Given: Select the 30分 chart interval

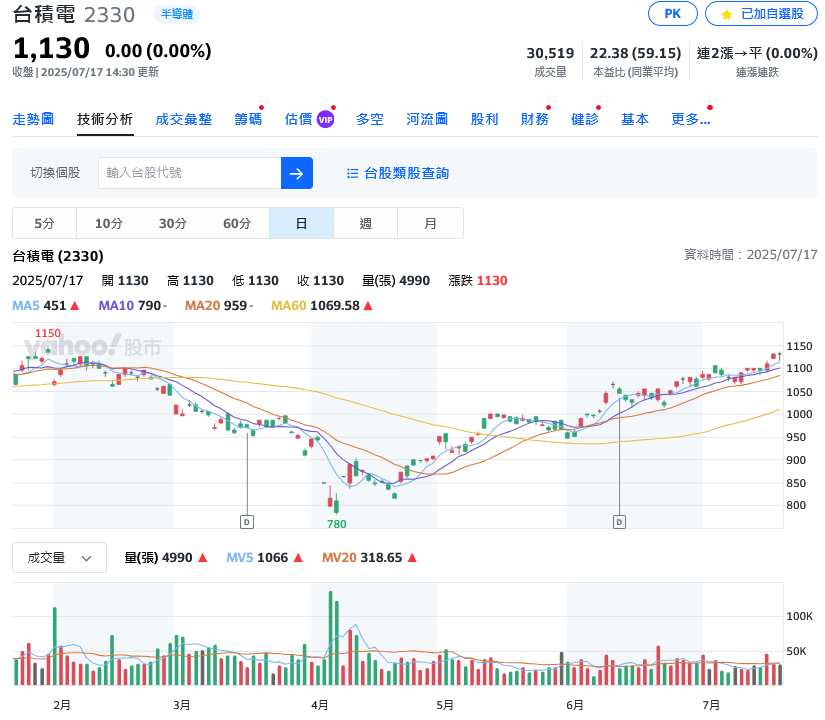Looking at the screenshot, I should pyautogui.click(x=173, y=223).
